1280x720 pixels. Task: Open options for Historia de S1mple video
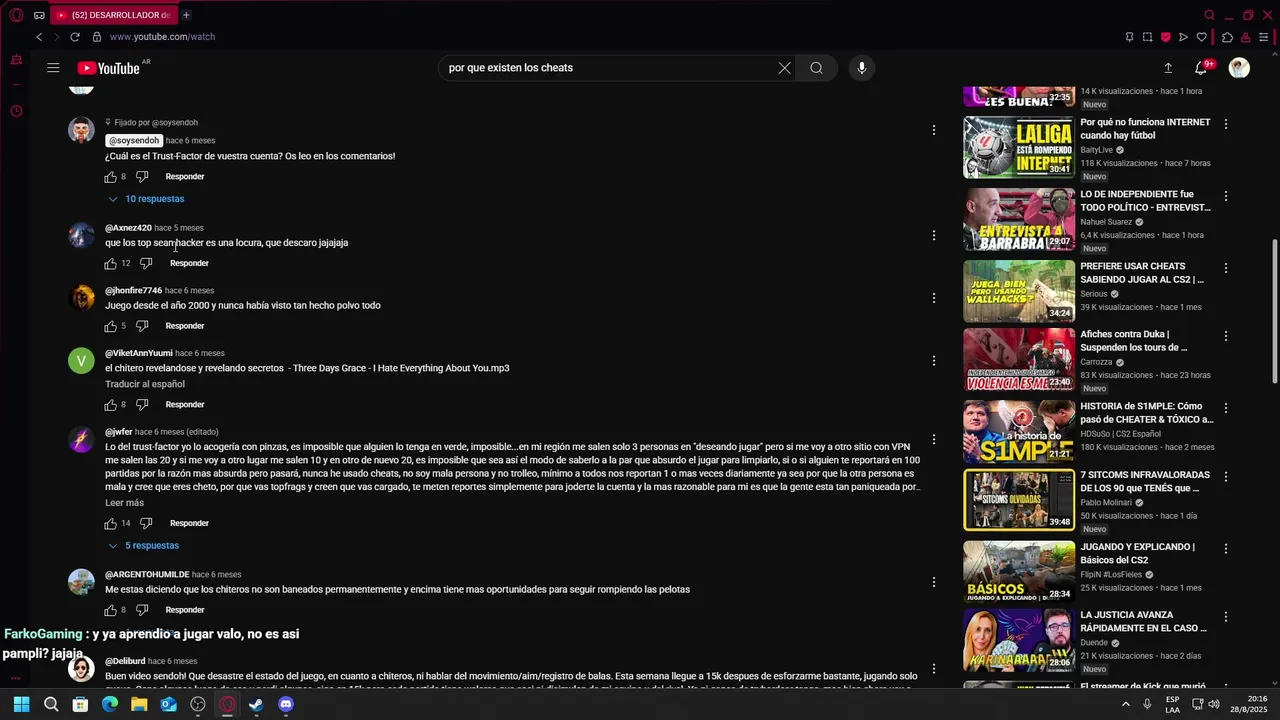coord(1226,408)
